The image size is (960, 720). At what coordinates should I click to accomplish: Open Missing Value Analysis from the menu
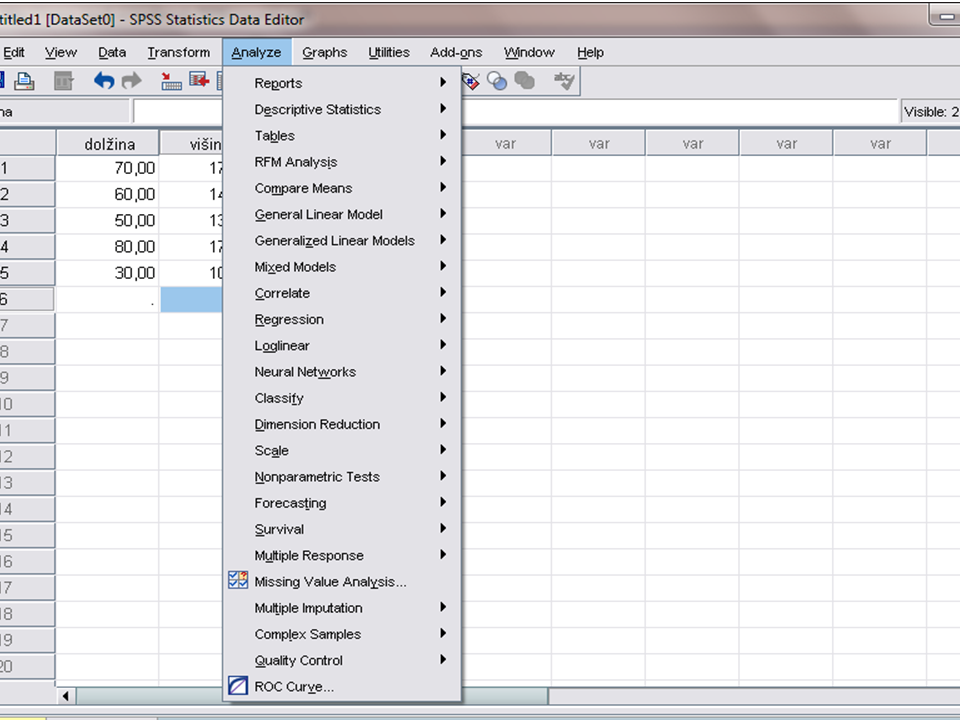click(x=329, y=582)
